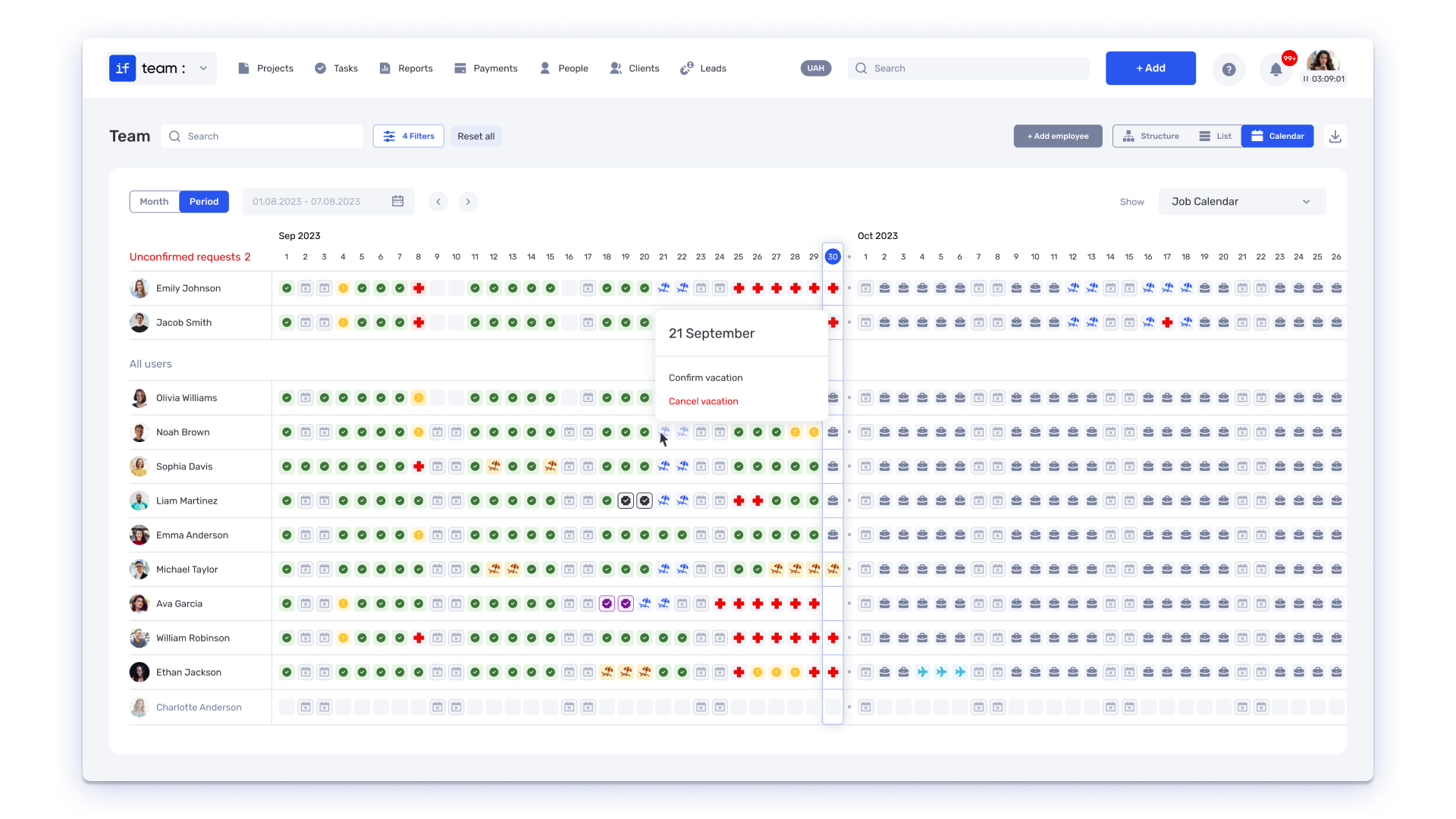Open the date range calendar picker icon

(x=397, y=201)
